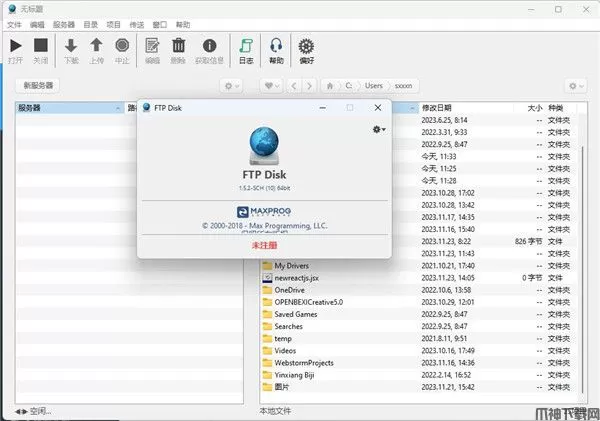This screenshot has width=600, height=421.
Task: Click the 下载 download arrow icon
Action: click(x=71, y=45)
